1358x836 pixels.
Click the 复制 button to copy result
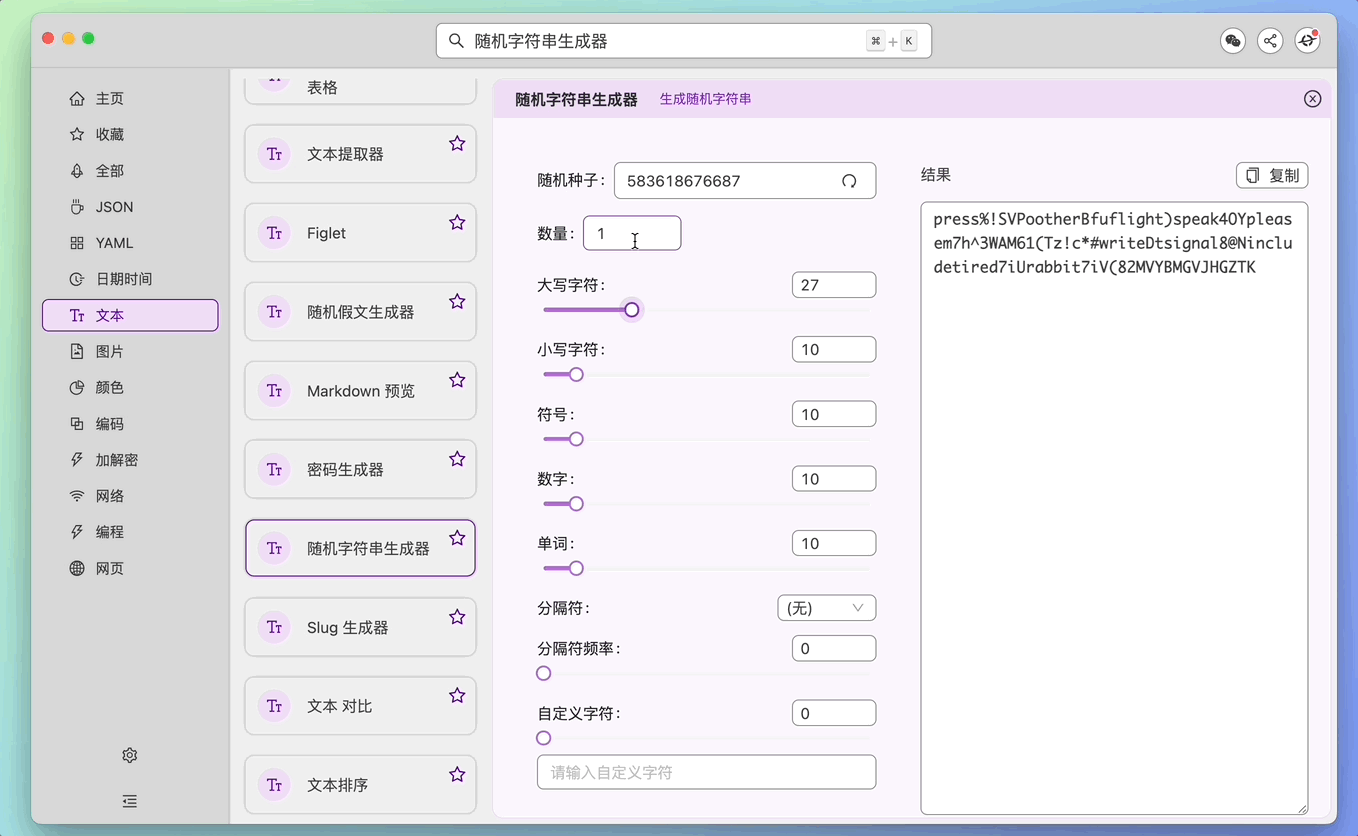click(x=1272, y=176)
